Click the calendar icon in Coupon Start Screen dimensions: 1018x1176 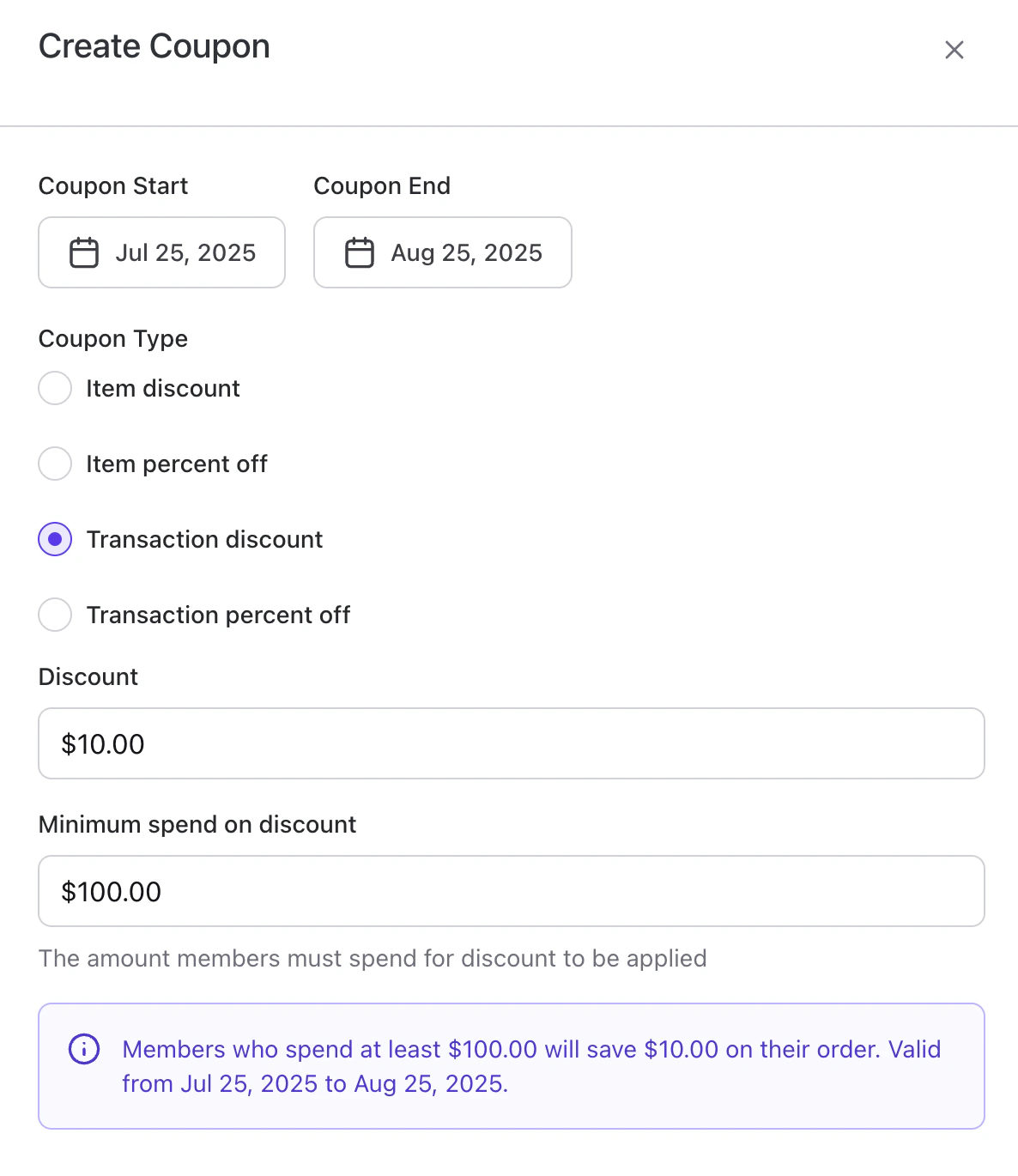tap(84, 252)
